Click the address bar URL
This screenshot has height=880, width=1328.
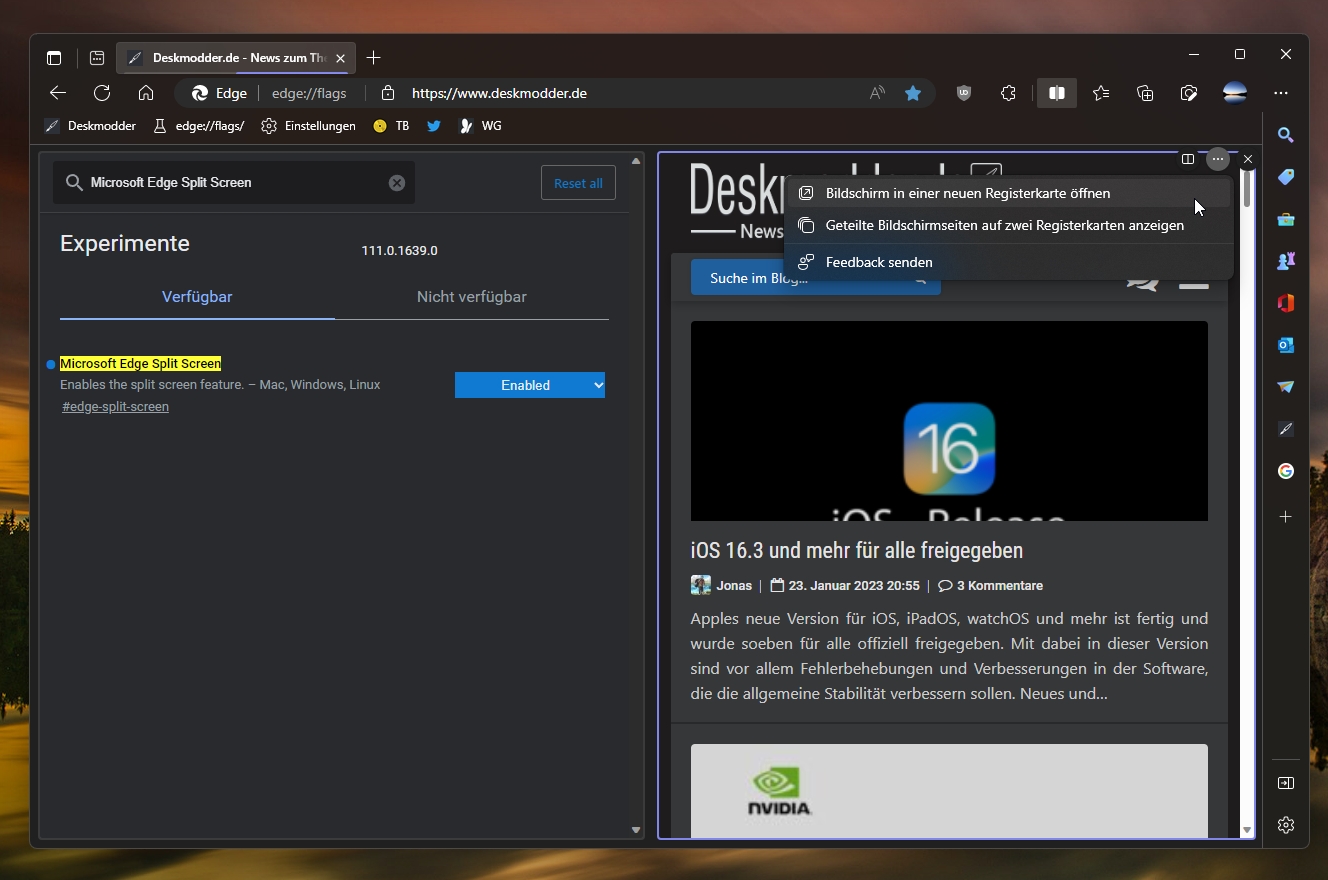coord(499,93)
